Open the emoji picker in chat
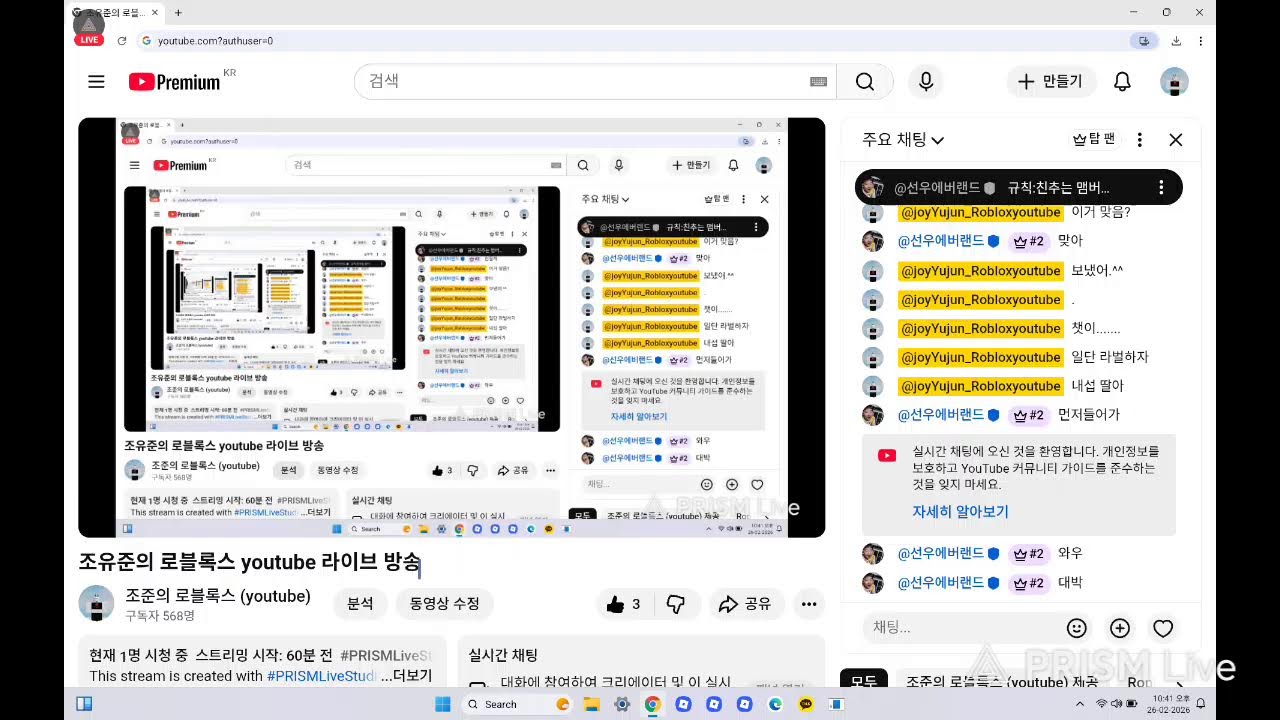 coord(1077,628)
